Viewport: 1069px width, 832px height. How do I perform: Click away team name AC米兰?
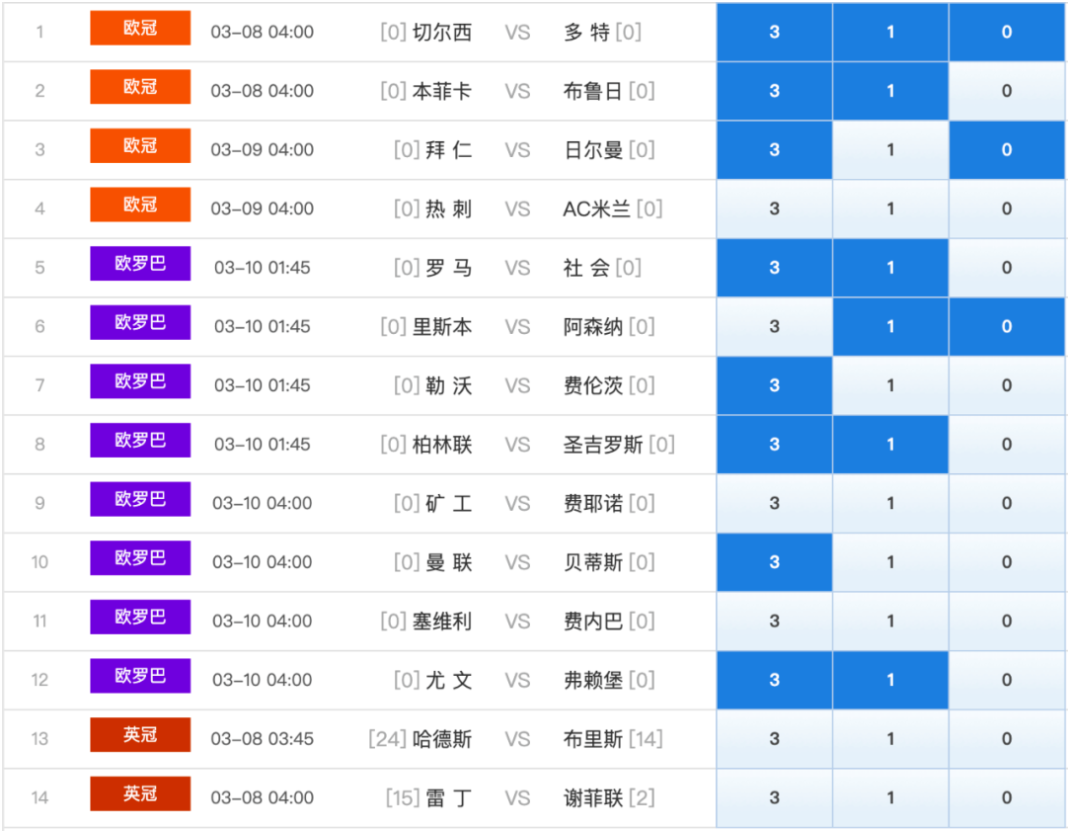pos(597,209)
